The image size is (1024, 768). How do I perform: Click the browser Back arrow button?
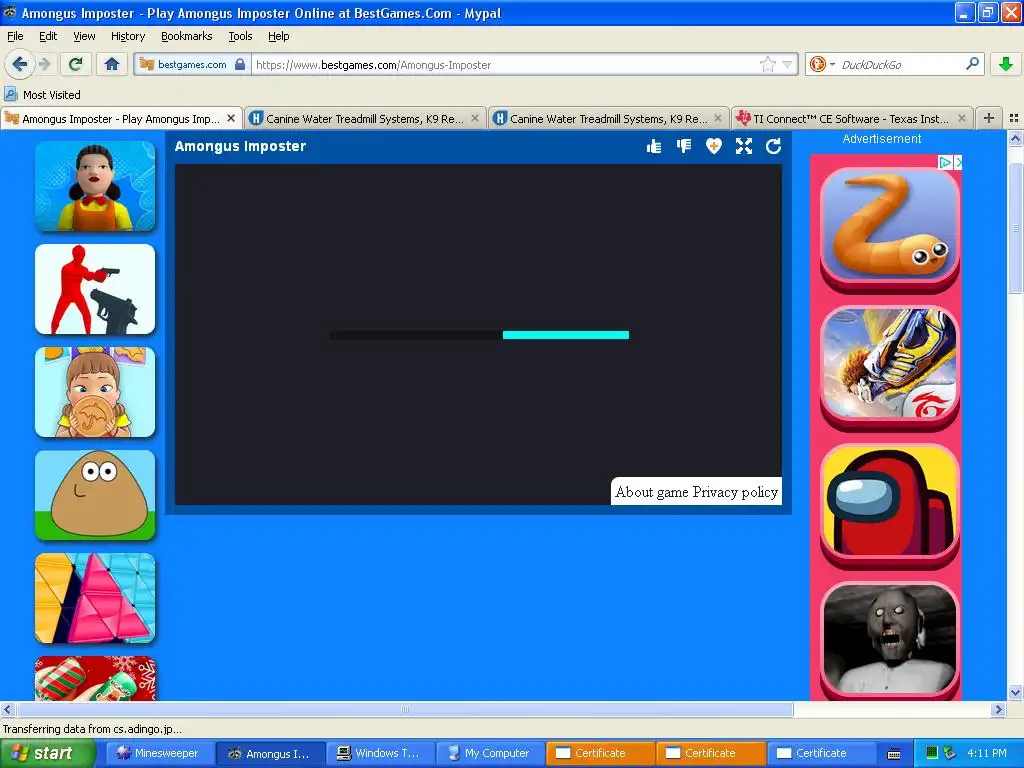point(19,64)
